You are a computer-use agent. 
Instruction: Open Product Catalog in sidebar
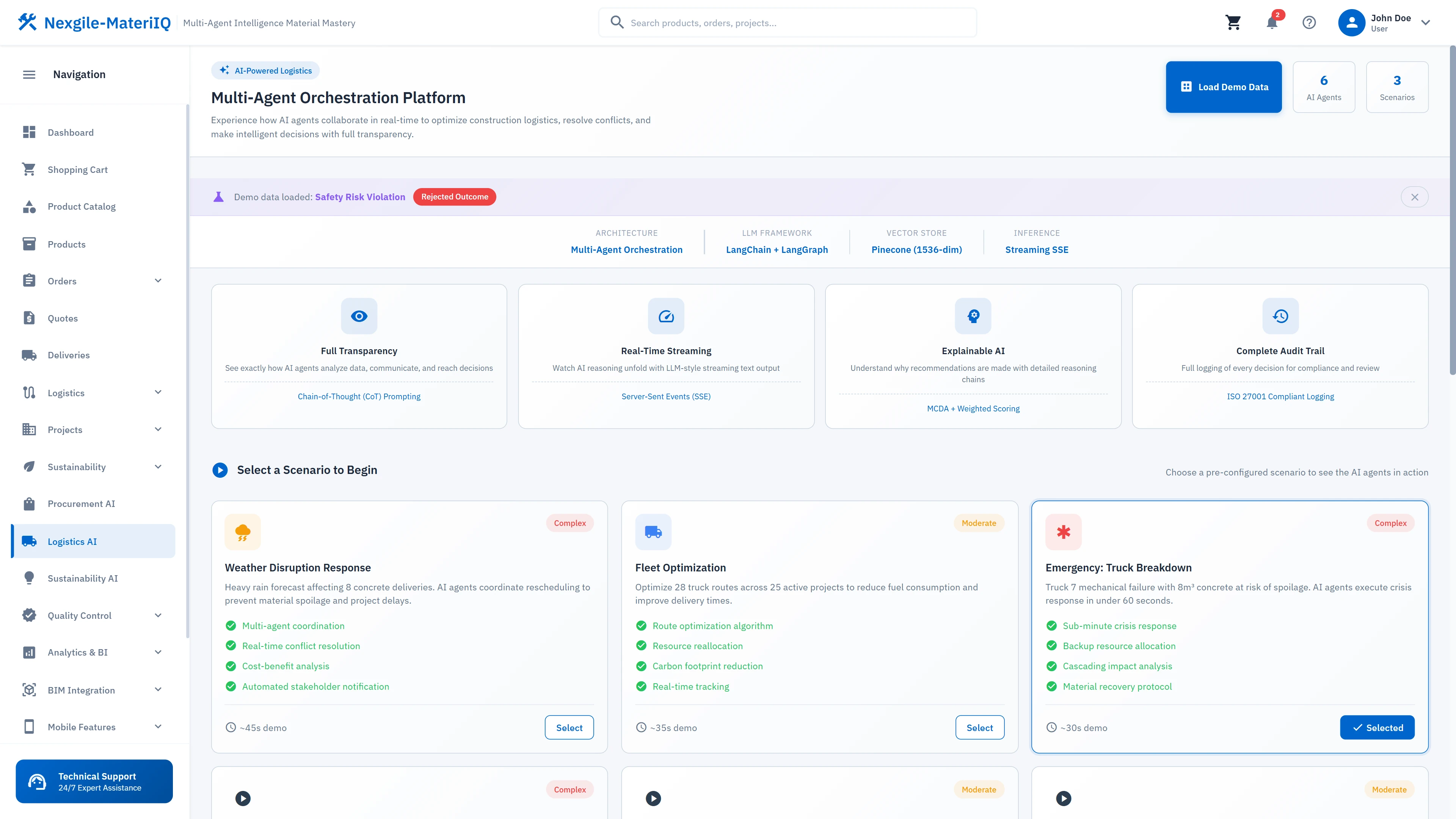[x=82, y=206]
